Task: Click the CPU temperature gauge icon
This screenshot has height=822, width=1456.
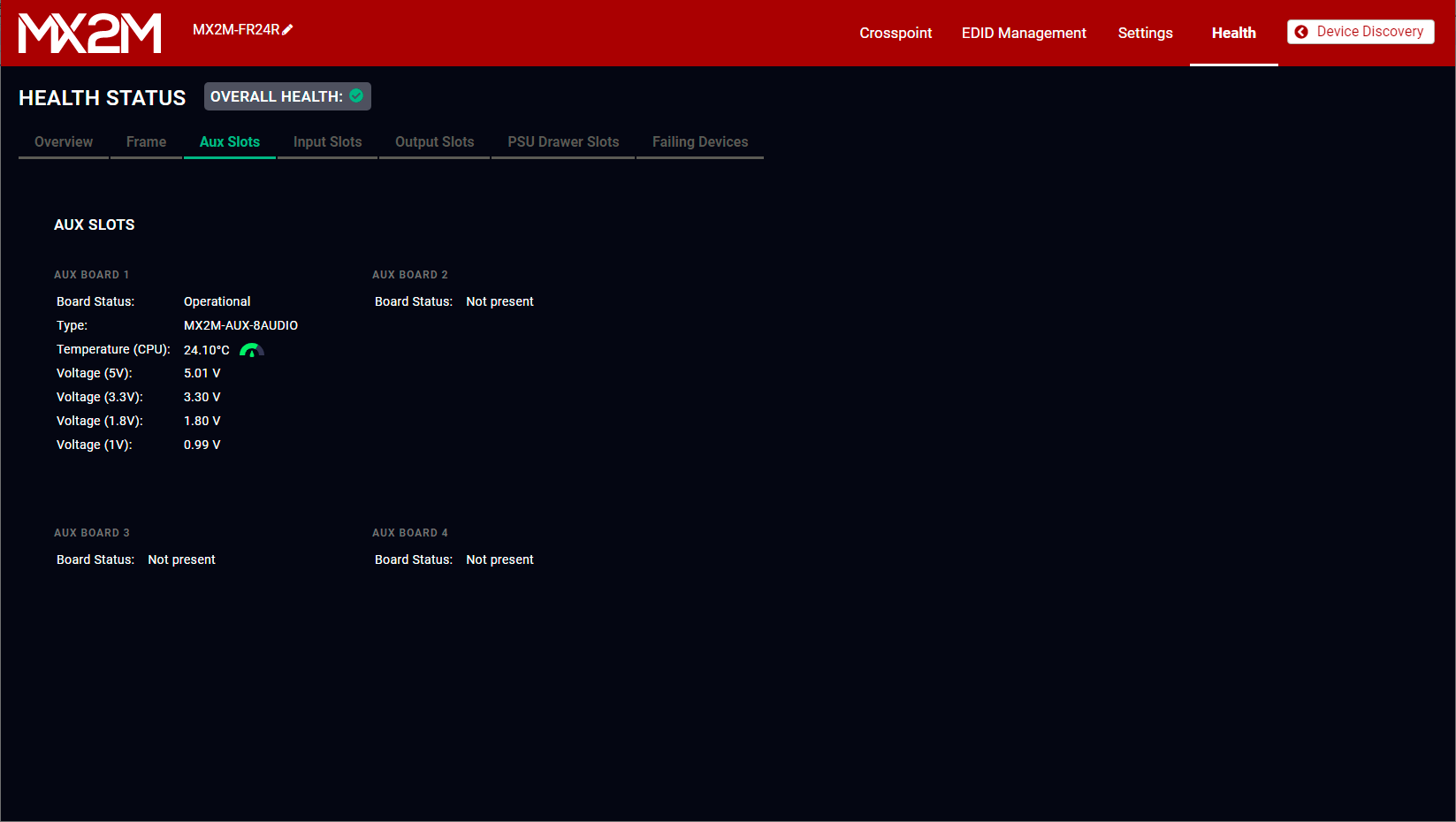Action: (x=252, y=350)
